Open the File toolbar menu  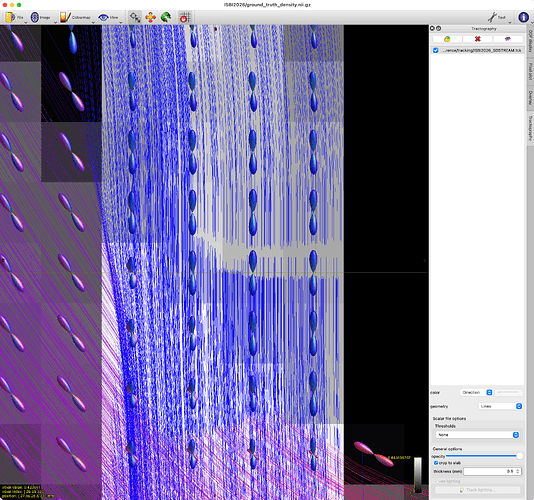14,17
